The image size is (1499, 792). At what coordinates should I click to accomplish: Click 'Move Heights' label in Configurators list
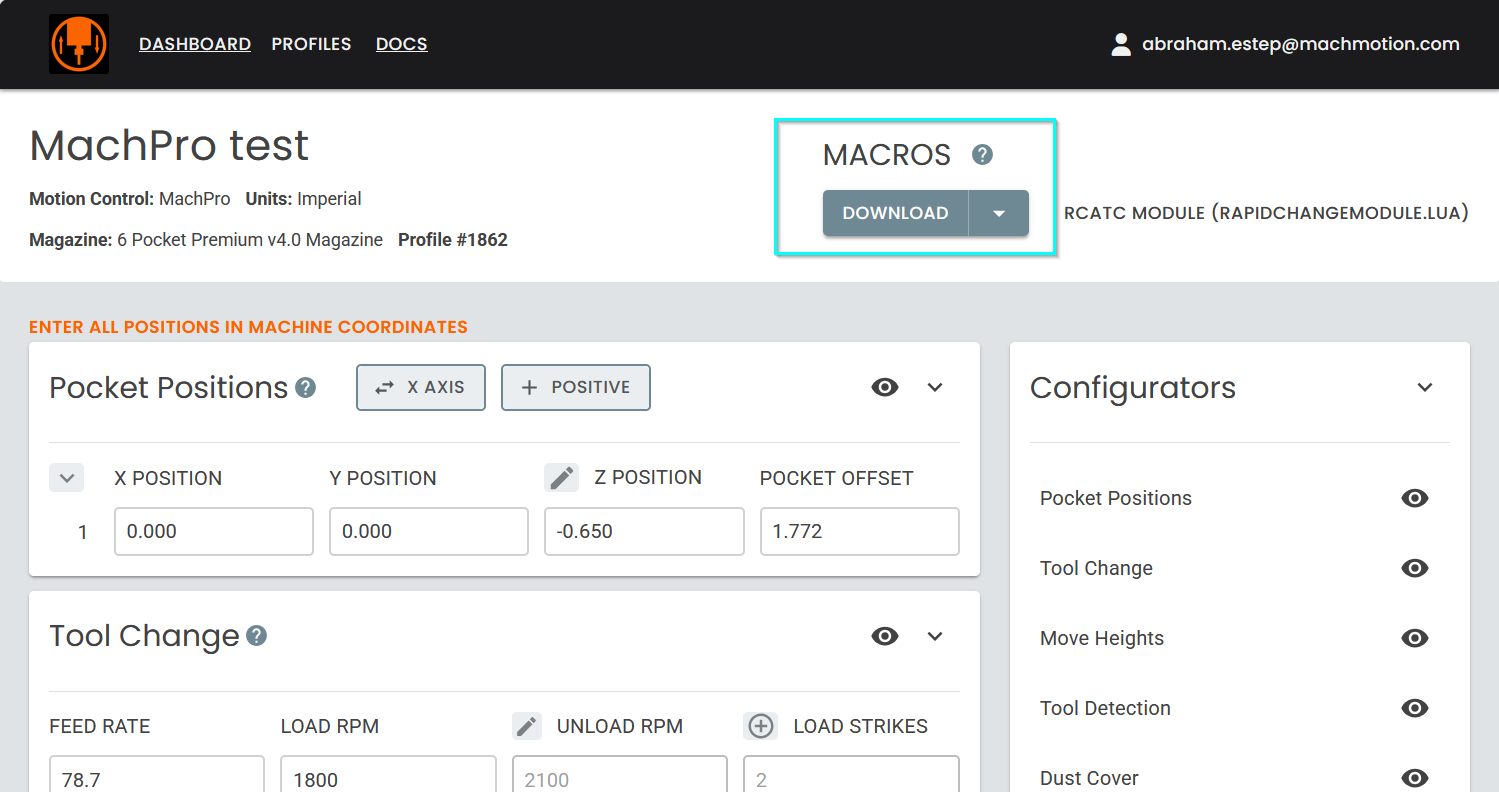1102,638
